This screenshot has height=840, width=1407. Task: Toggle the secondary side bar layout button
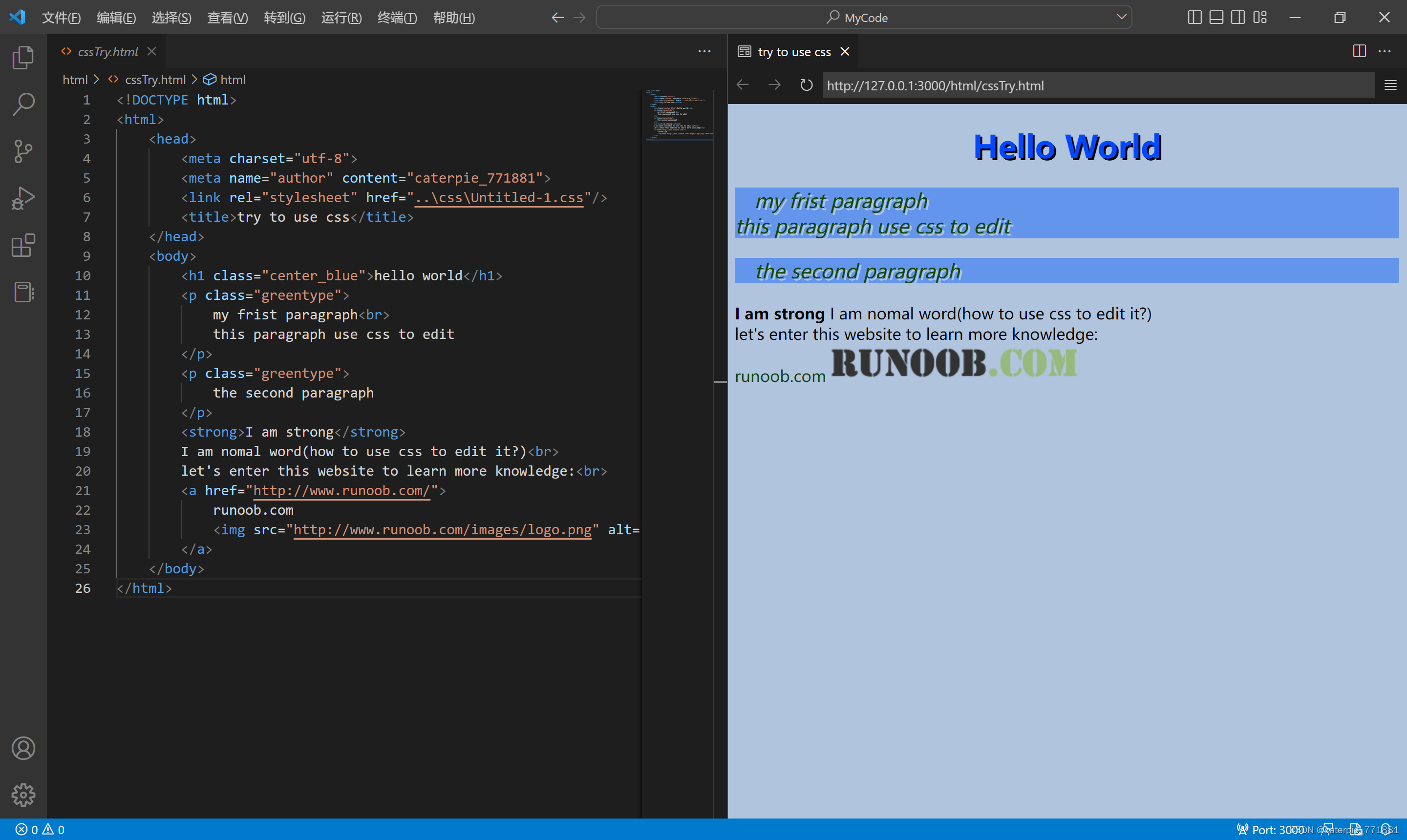pyautogui.click(x=1237, y=18)
